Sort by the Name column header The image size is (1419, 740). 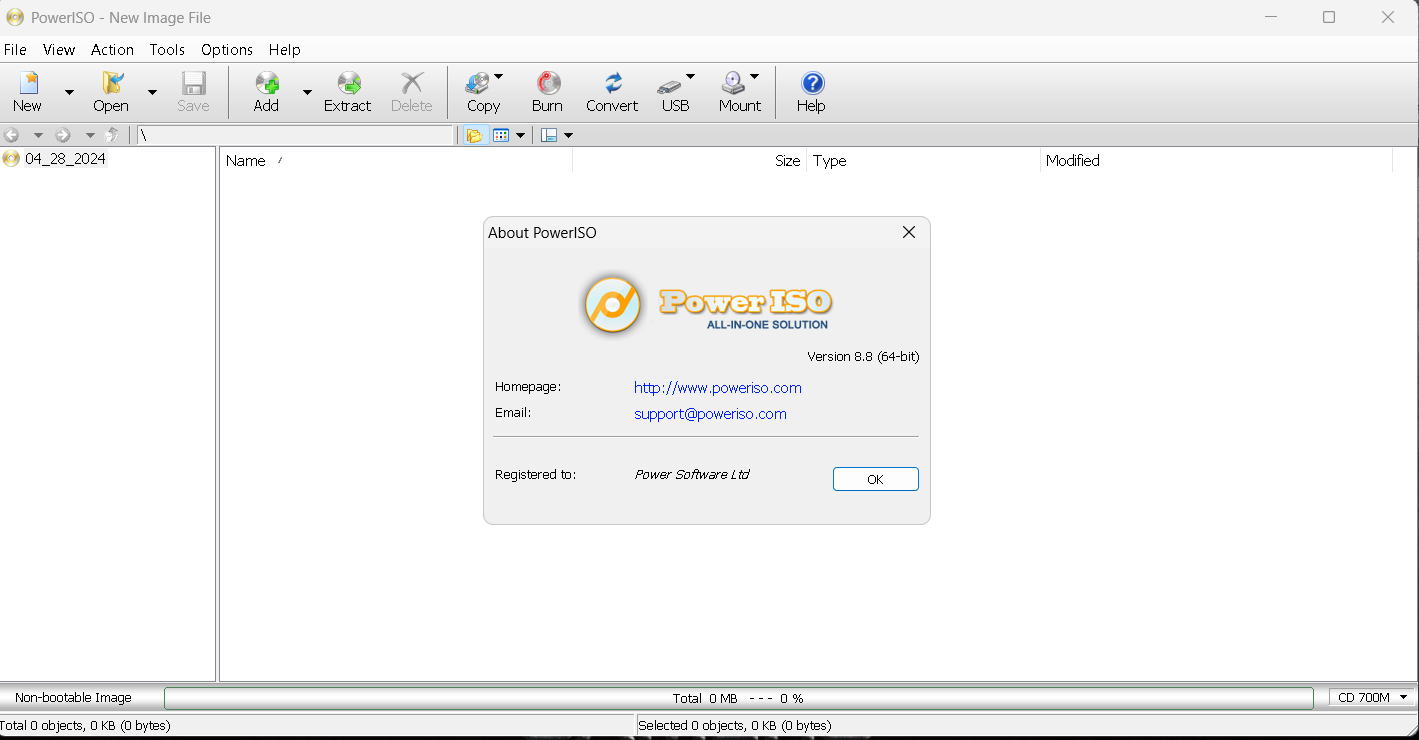point(396,160)
